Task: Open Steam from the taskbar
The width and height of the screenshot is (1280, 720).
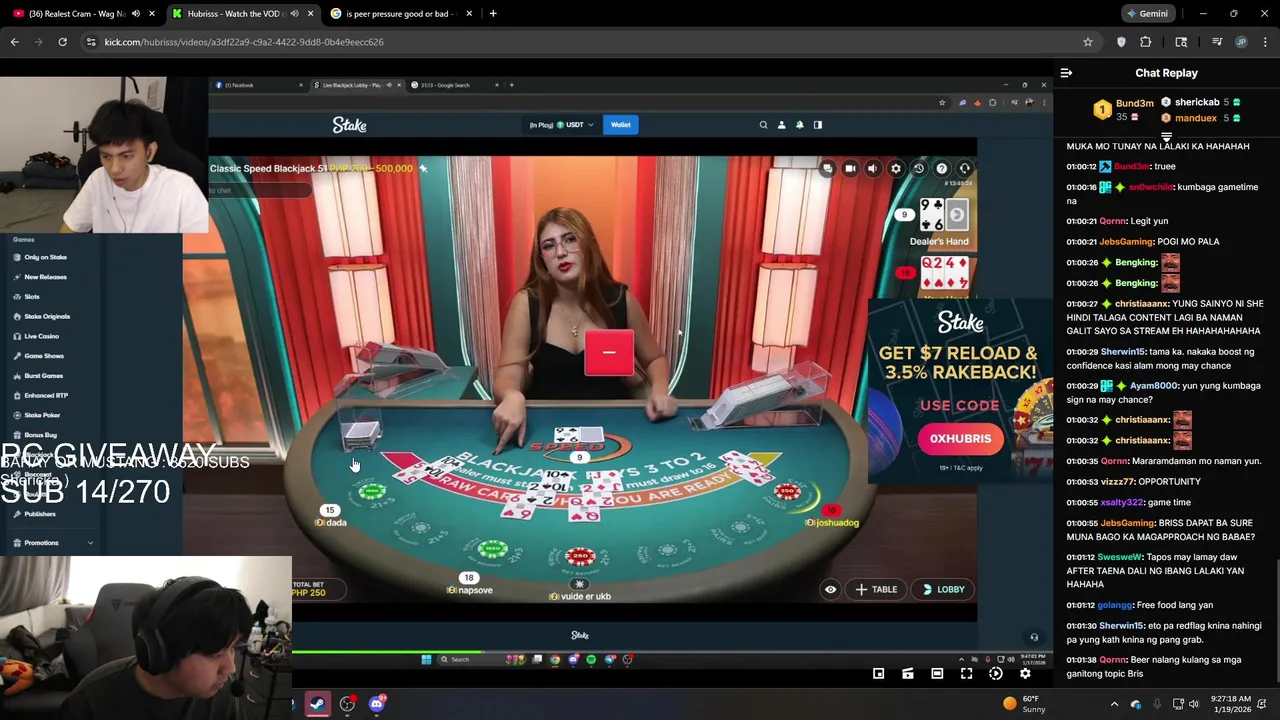Action: click(317, 704)
